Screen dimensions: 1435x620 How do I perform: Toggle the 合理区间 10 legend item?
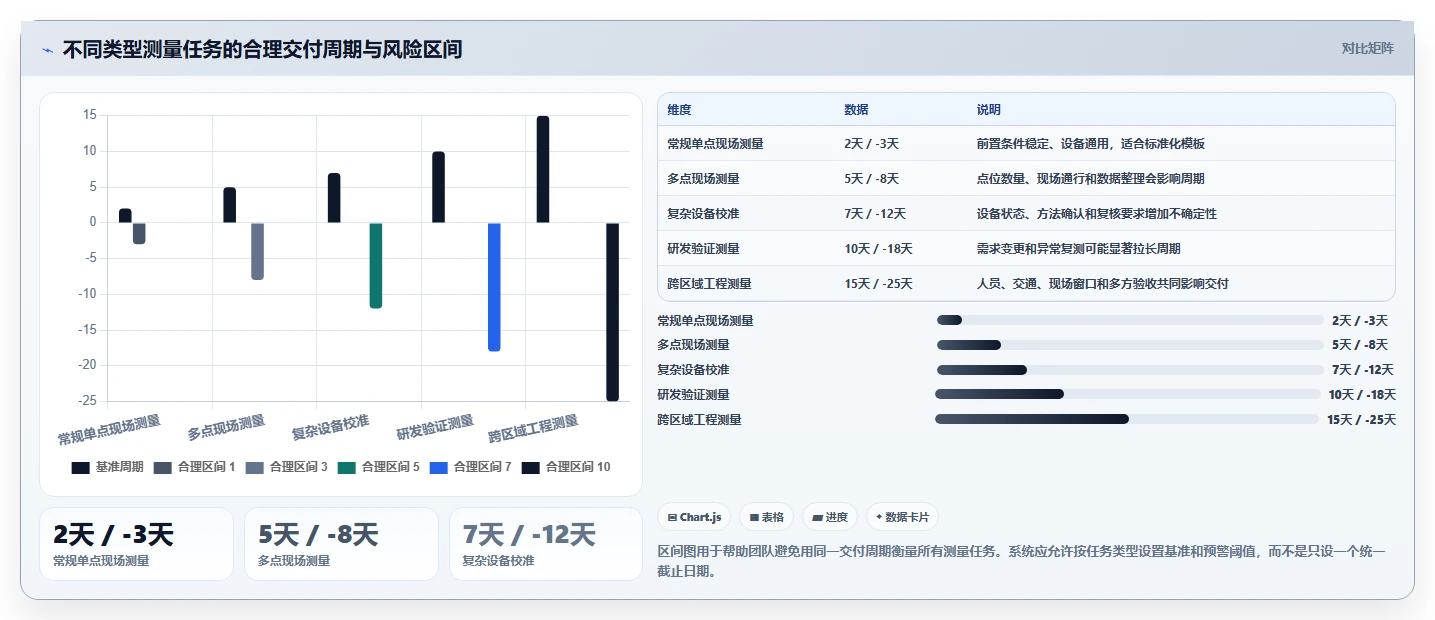click(x=566, y=467)
